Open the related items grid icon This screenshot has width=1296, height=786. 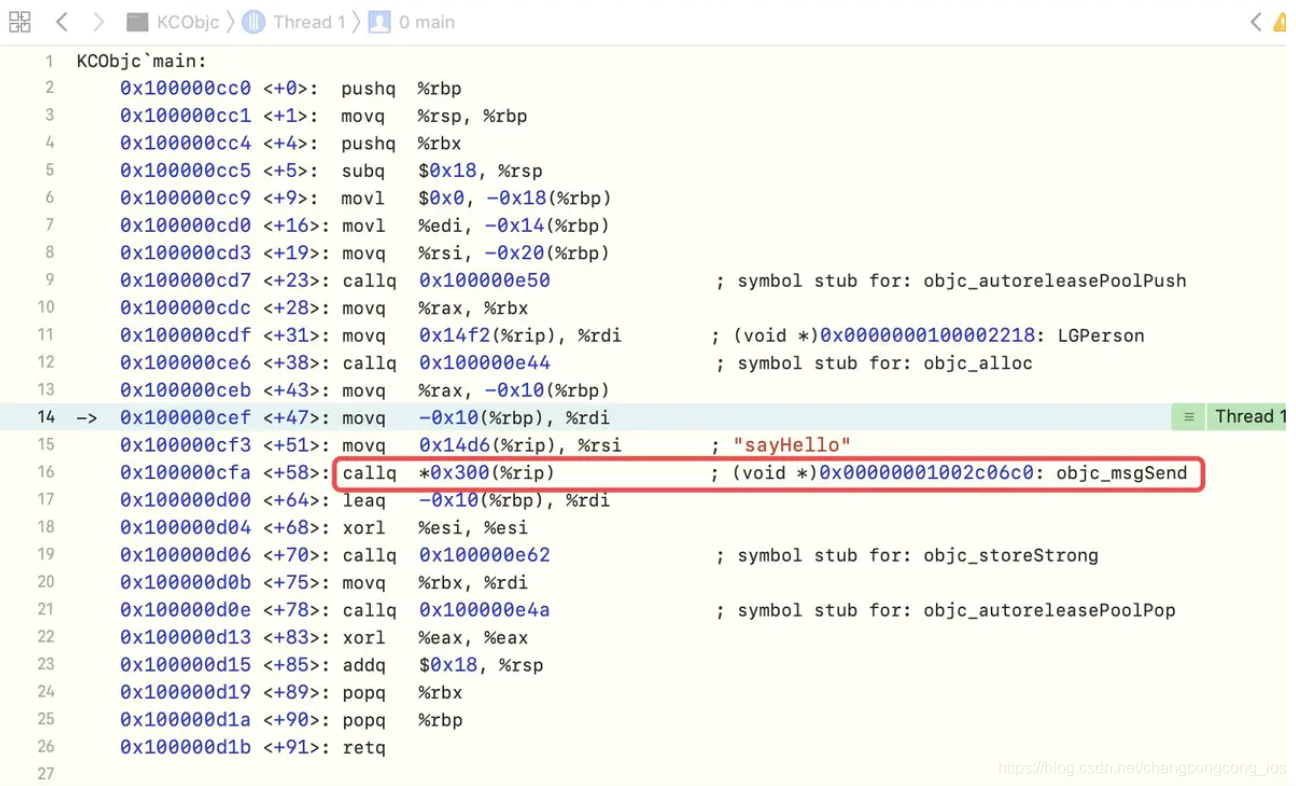[19, 21]
